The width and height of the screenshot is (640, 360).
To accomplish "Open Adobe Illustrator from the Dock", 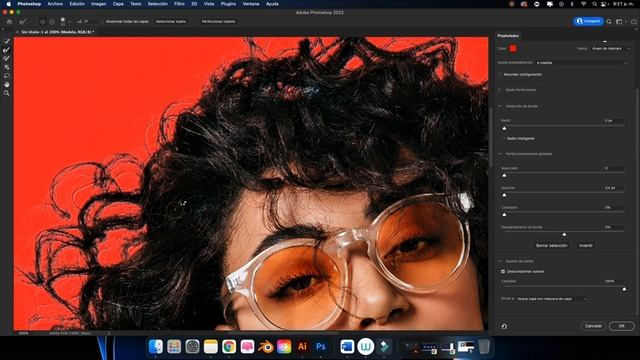I will [302, 347].
